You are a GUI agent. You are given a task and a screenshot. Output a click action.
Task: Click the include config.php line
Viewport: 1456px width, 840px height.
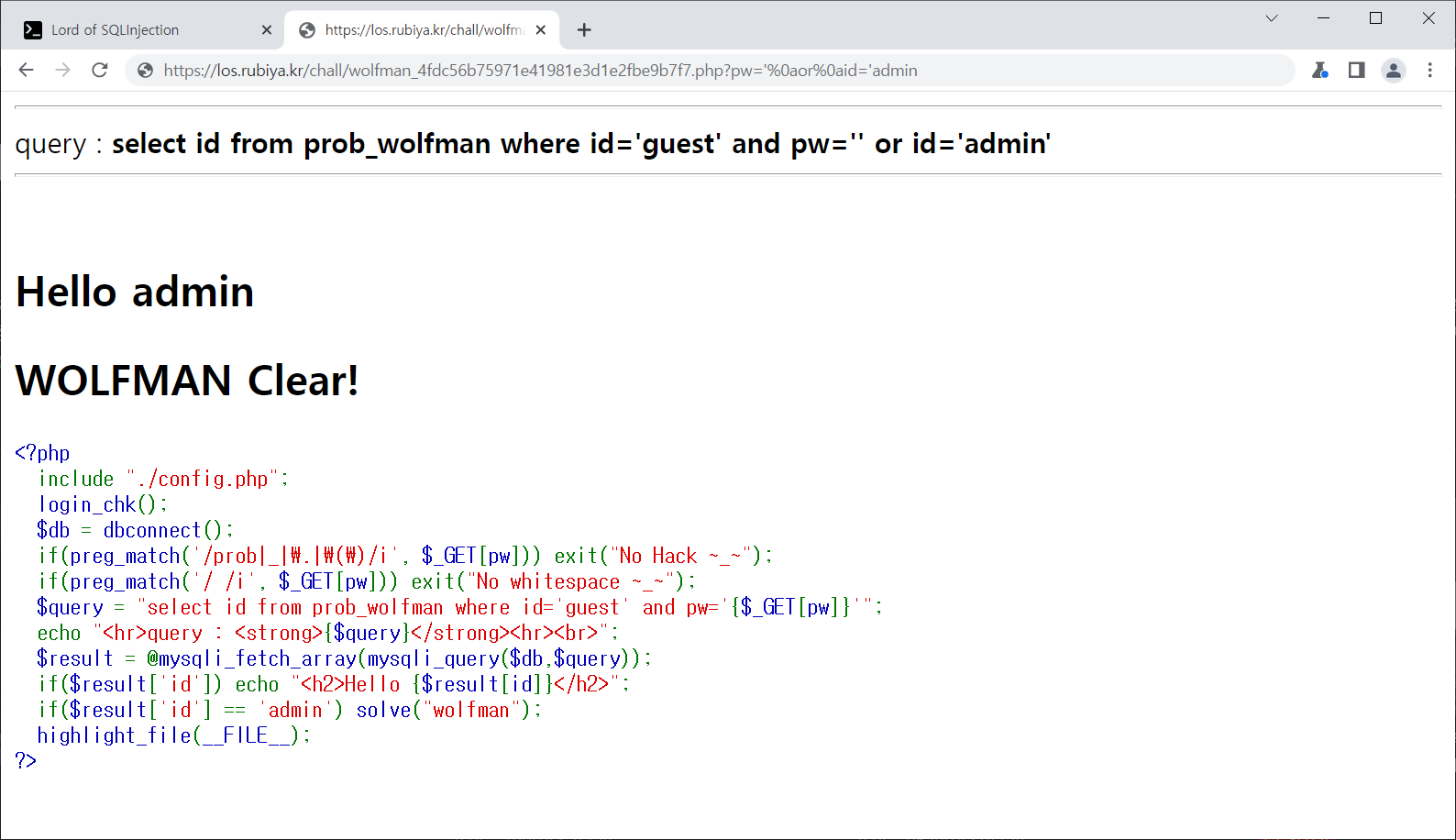click(163, 479)
